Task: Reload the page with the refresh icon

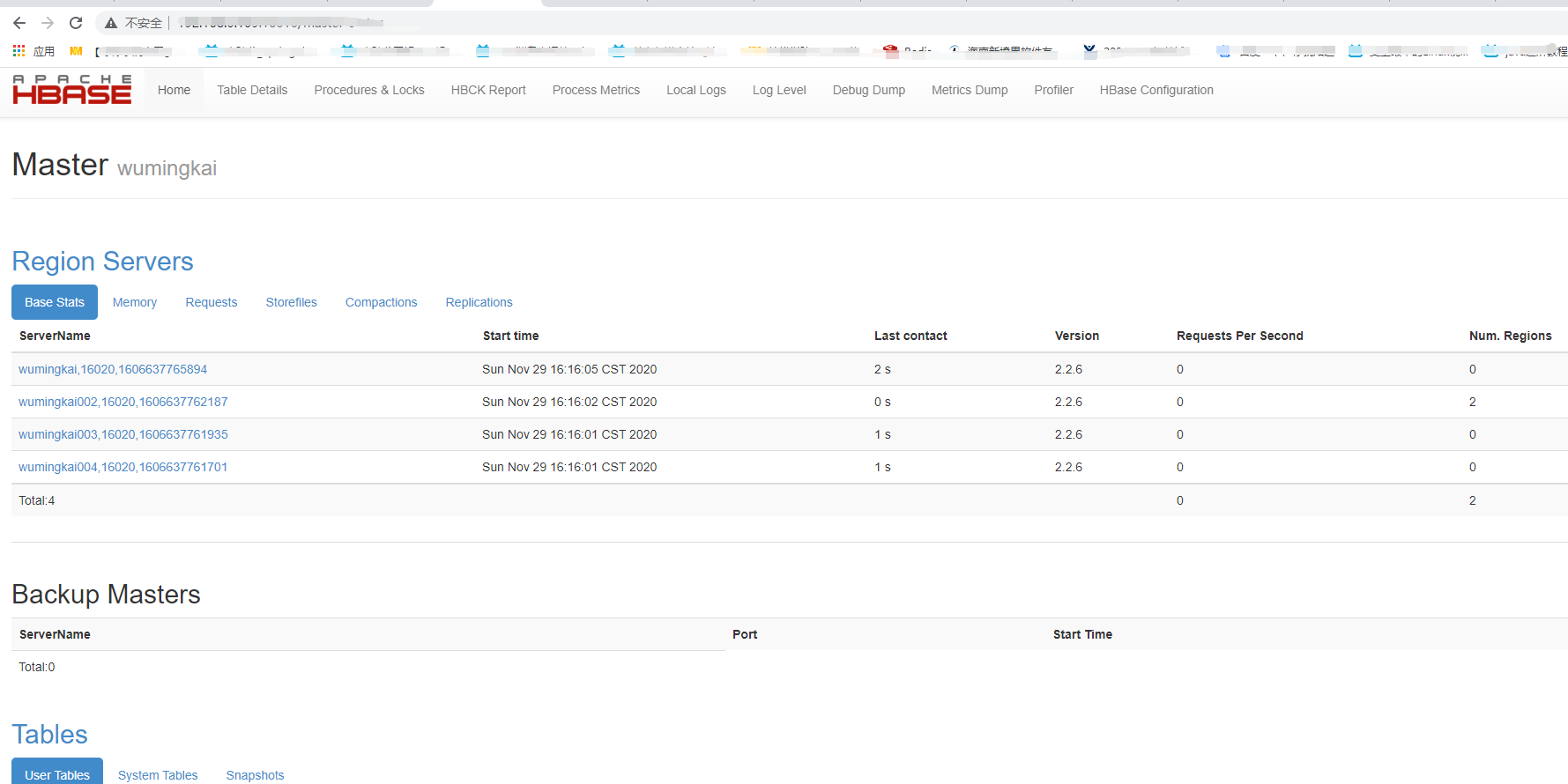Action: click(x=76, y=23)
